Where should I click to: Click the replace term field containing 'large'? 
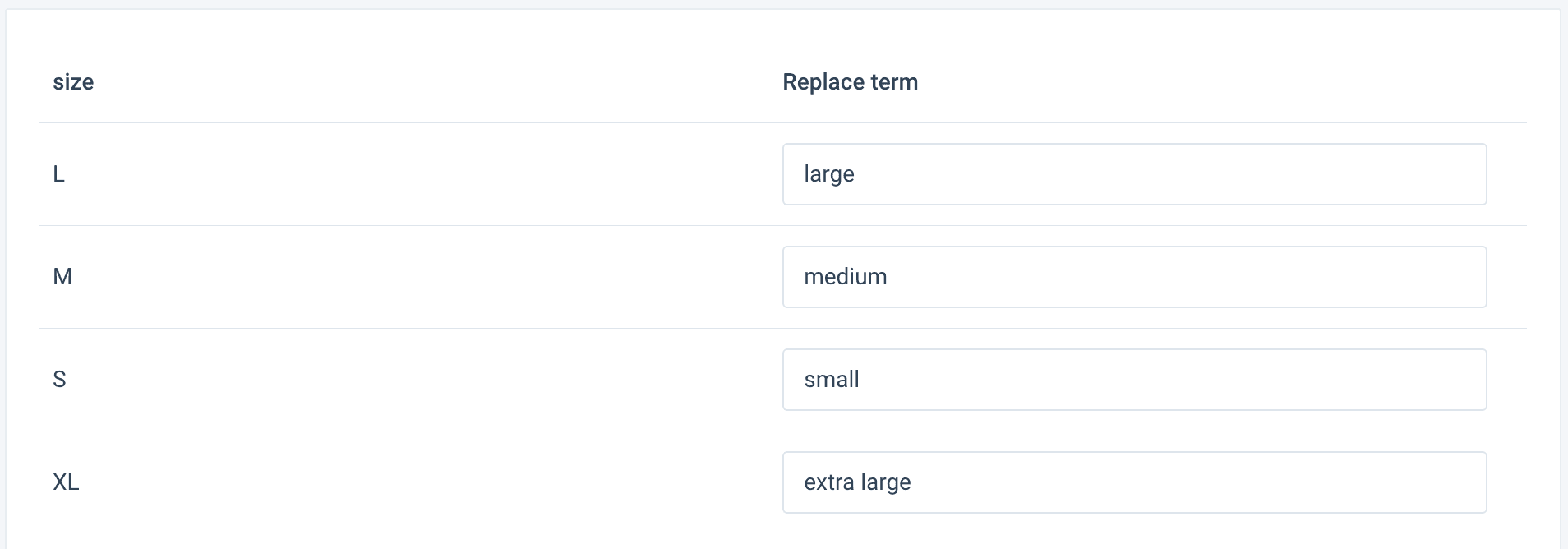(1134, 174)
